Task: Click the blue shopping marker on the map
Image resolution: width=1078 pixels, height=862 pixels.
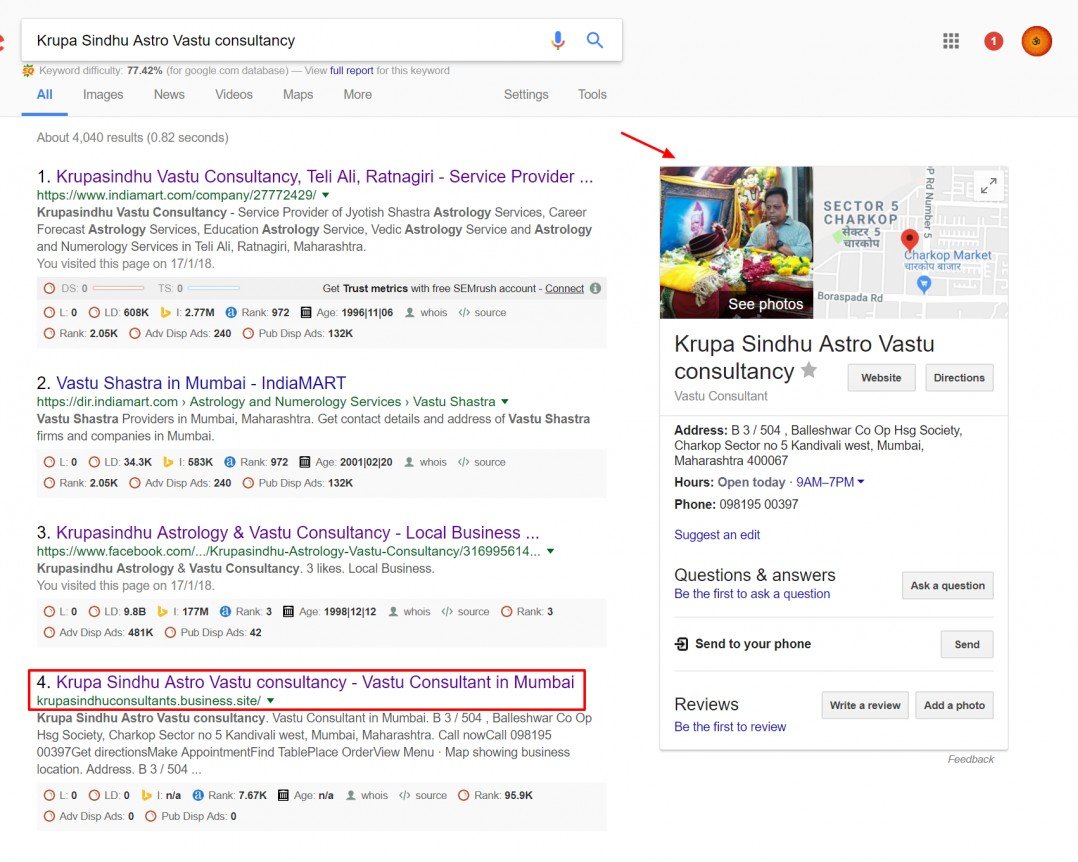Action: click(924, 284)
